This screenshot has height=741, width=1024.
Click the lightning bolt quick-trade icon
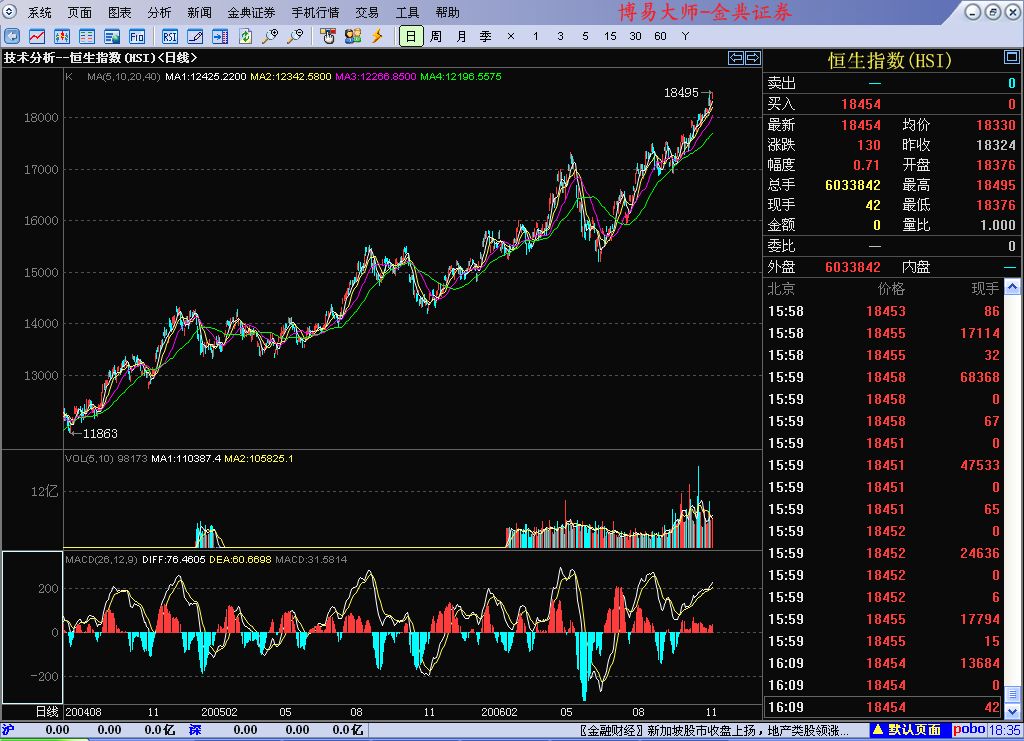(377, 36)
